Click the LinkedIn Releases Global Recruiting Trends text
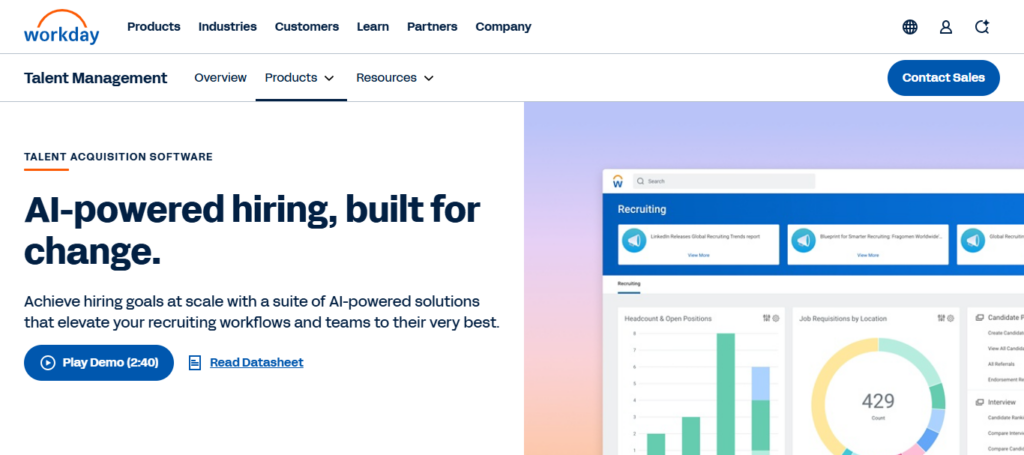Image resolution: width=1024 pixels, height=455 pixels. [x=705, y=236]
